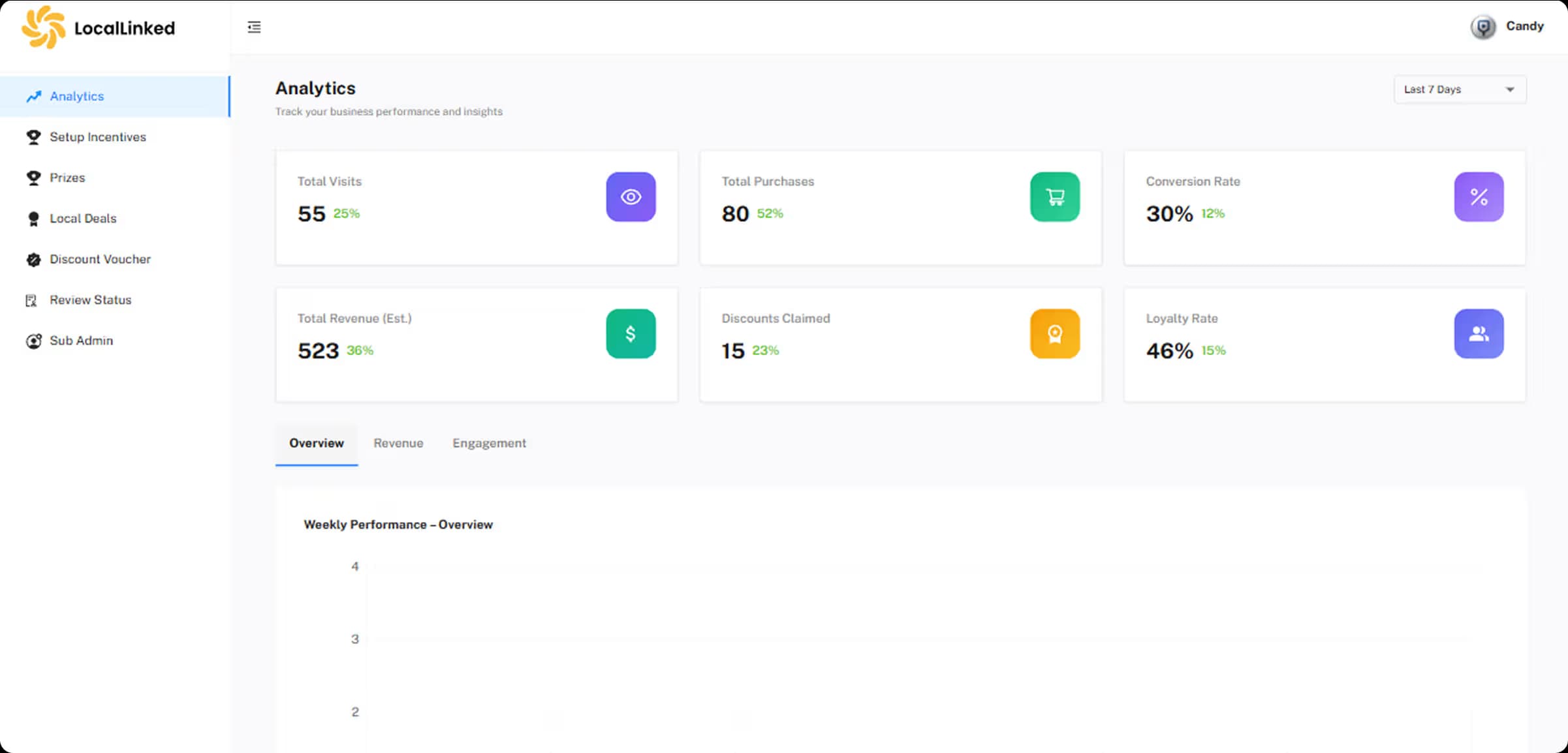Image resolution: width=1568 pixels, height=753 pixels.
Task: Click the Total Revenue (Est.) label
Action: (x=354, y=318)
